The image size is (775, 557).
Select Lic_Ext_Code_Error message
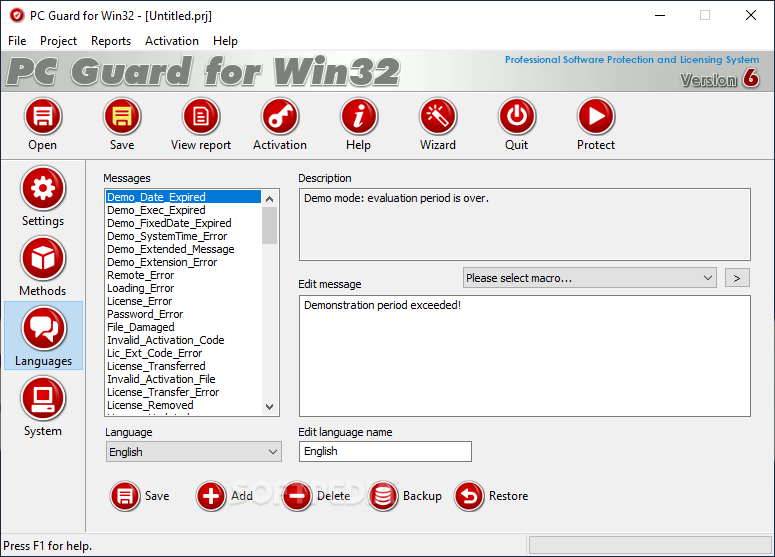tap(183, 353)
